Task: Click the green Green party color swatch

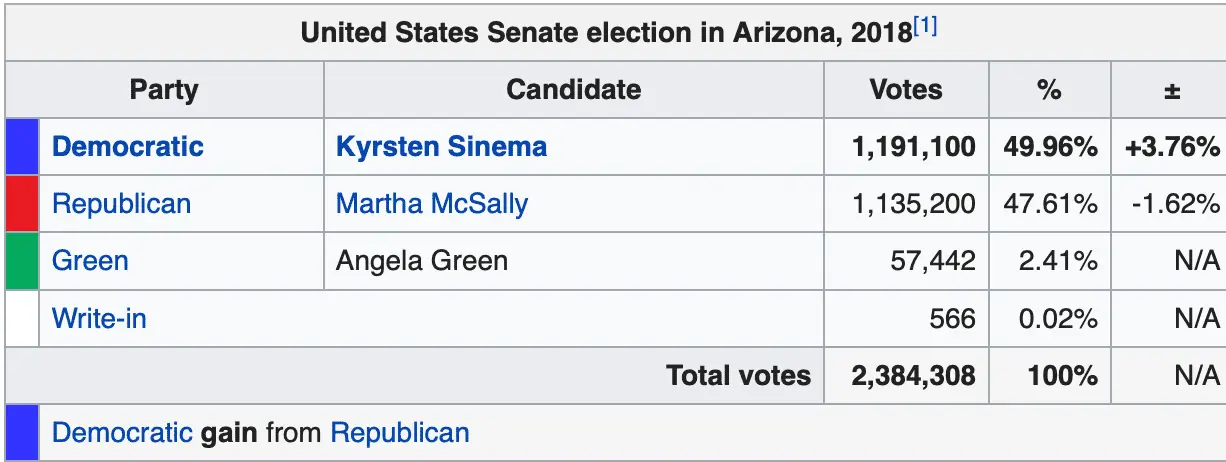Action: tap(21, 261)
